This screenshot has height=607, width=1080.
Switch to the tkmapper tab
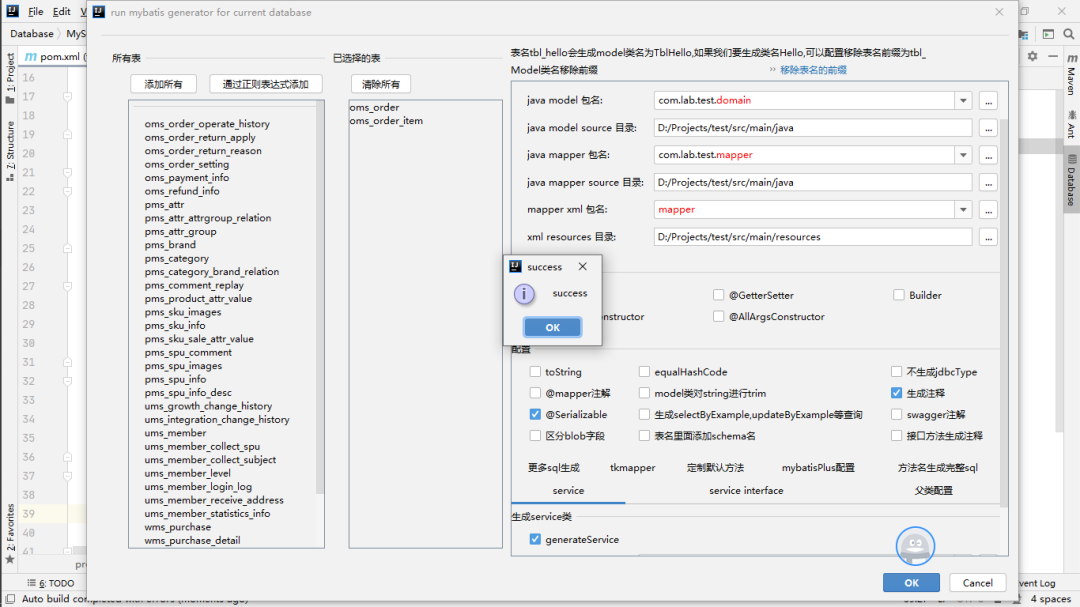(632, 468)
